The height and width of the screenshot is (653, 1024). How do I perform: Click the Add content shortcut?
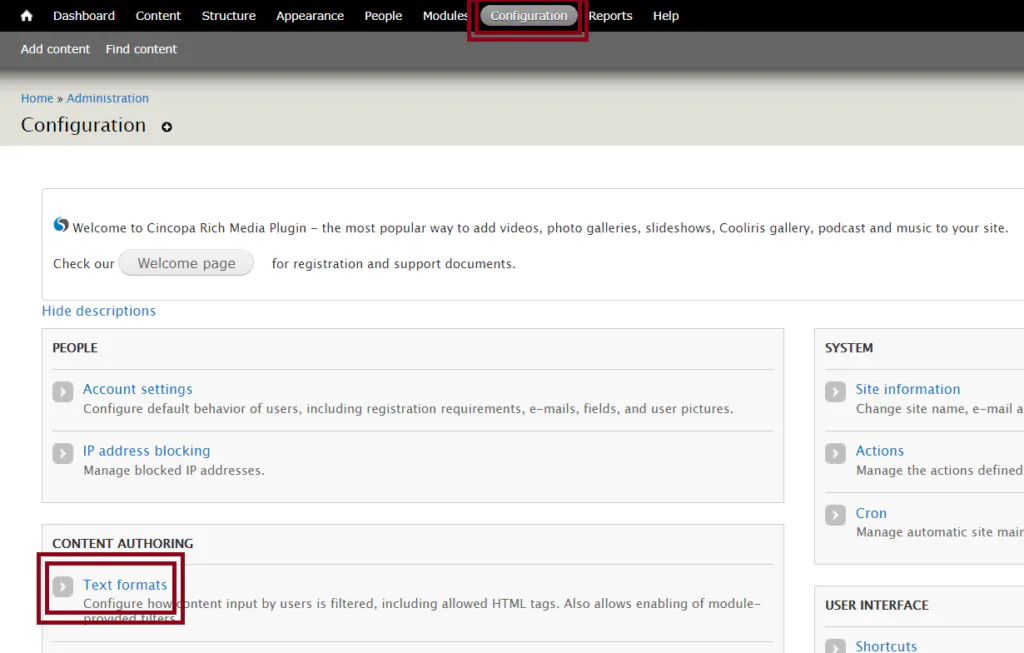pyautogui.click(x=55, y=49)
